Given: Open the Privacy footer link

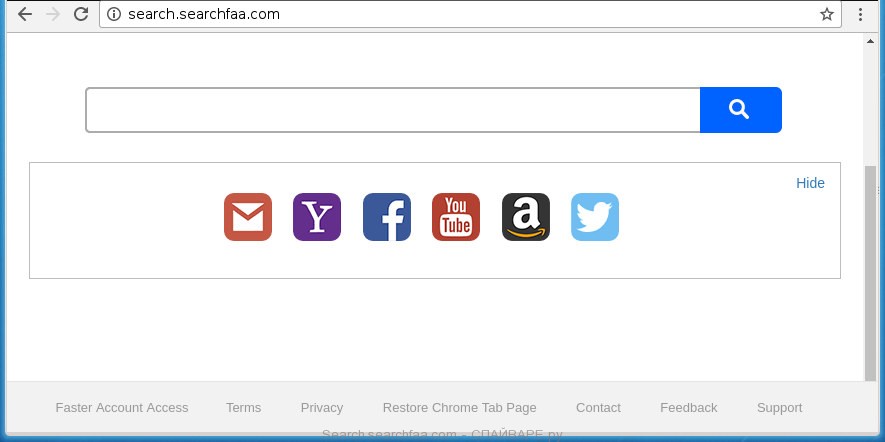Looking at the screenshot, I should [x=322, y=408].
